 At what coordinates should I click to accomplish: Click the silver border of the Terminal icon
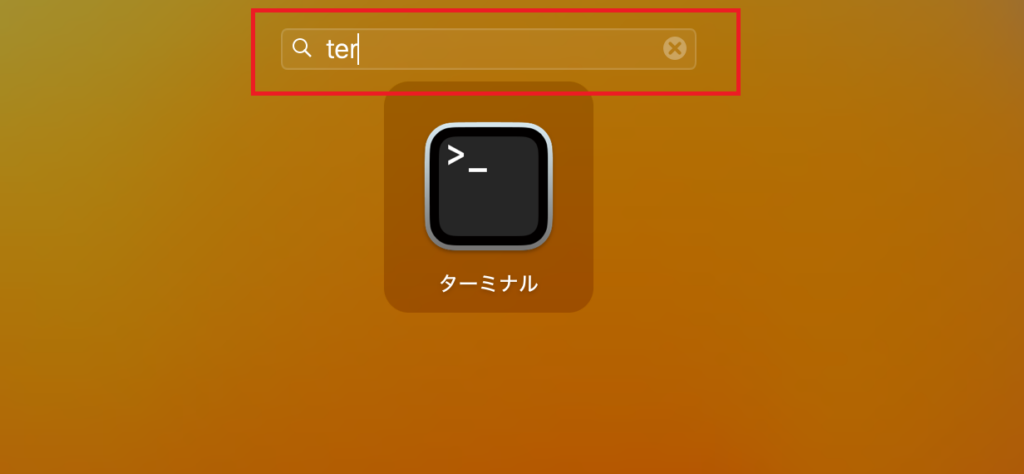(x=429, y=185)
